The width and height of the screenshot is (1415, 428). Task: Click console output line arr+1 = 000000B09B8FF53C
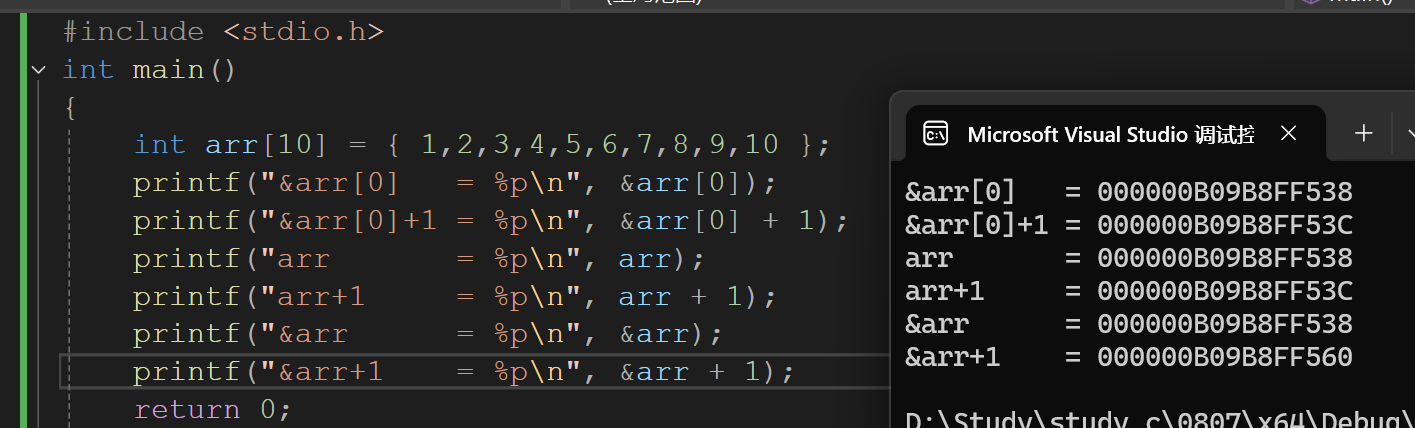[x=1129, y=291]
